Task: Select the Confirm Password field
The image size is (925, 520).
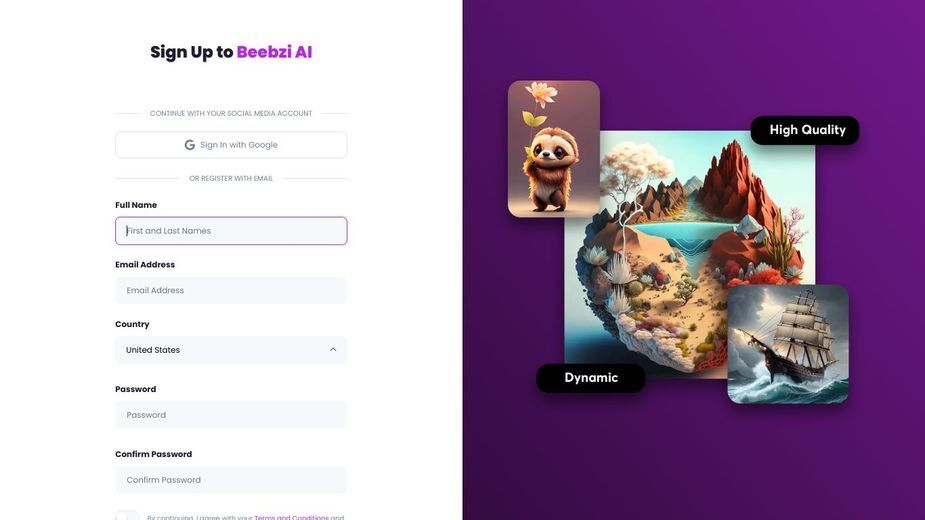Action: coord(231,480)
